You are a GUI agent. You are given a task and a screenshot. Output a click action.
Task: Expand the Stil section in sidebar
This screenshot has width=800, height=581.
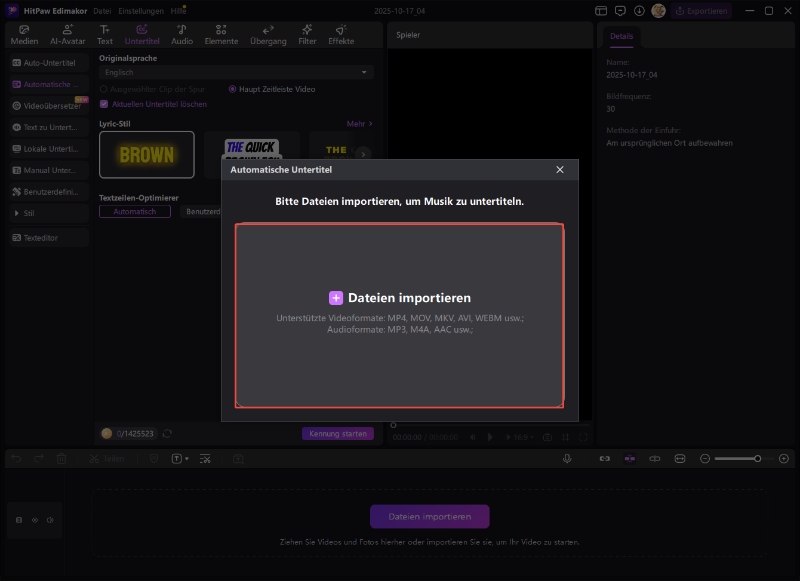[x=46, y=212]
